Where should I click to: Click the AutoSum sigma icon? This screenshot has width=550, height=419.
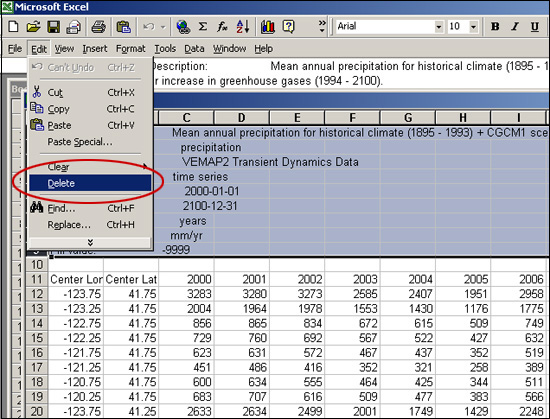202,27
